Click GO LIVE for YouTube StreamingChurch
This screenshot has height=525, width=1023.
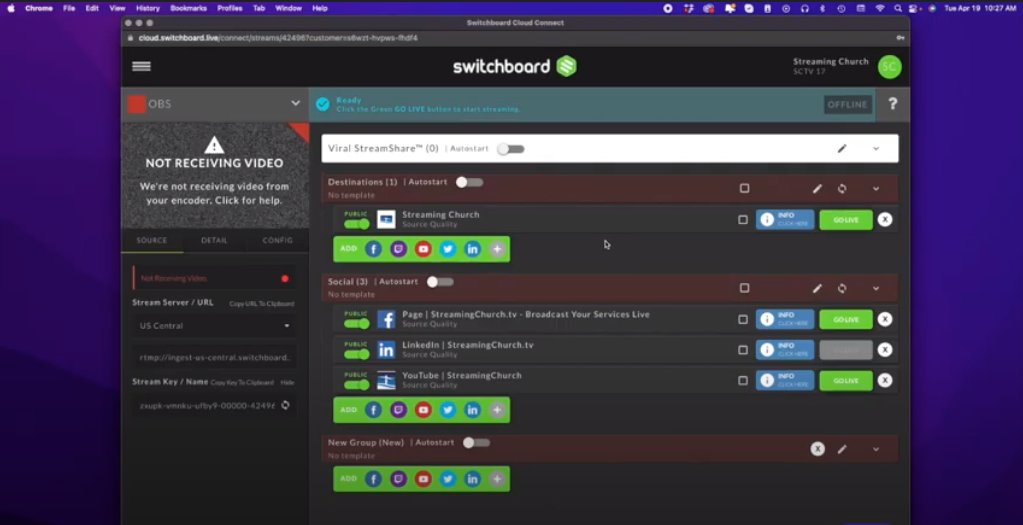click(846, 380)
